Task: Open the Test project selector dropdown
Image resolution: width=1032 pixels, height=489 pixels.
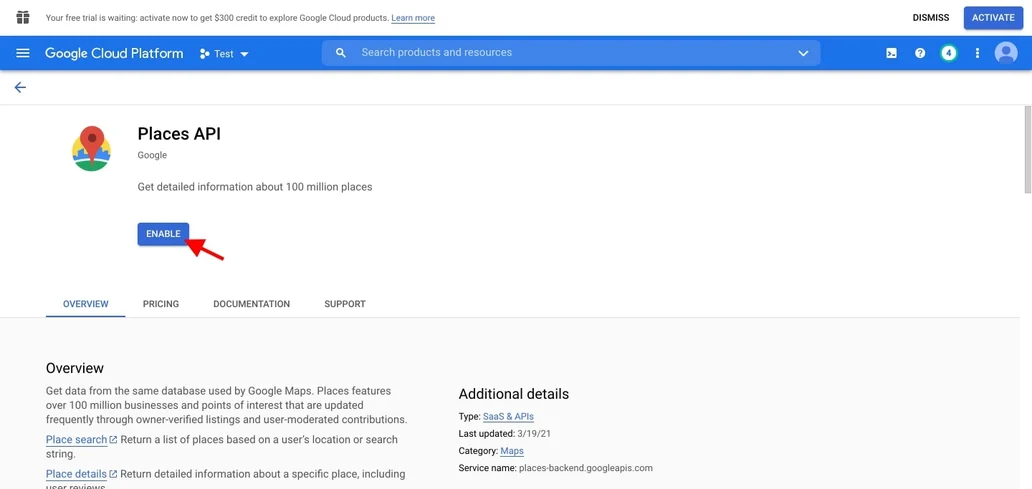Action: [x=224, y=54]
